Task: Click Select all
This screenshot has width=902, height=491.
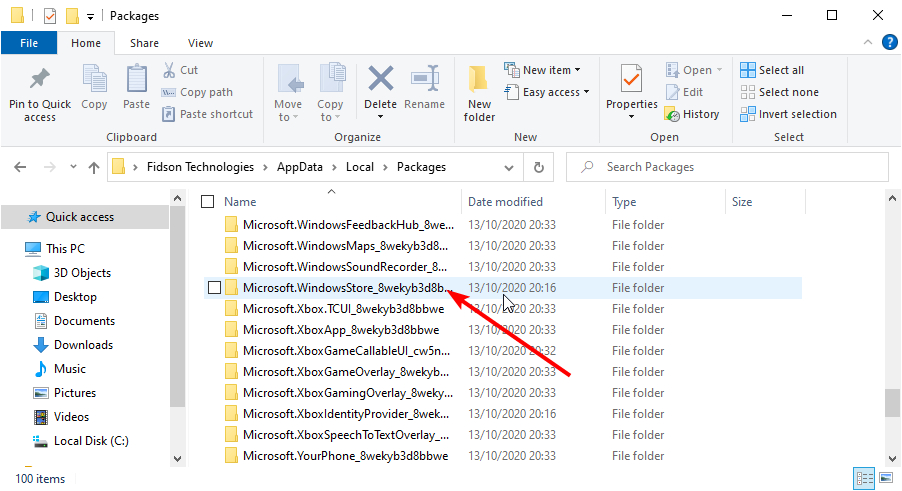Action: click(772, 70)
